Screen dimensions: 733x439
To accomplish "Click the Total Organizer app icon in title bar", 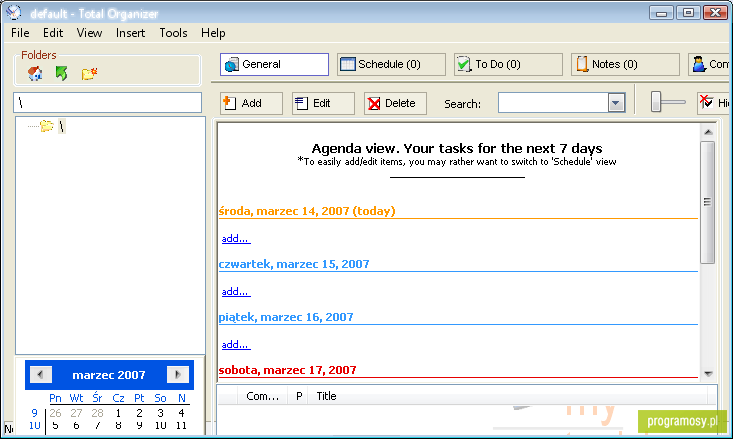I will tap(14, 13).
